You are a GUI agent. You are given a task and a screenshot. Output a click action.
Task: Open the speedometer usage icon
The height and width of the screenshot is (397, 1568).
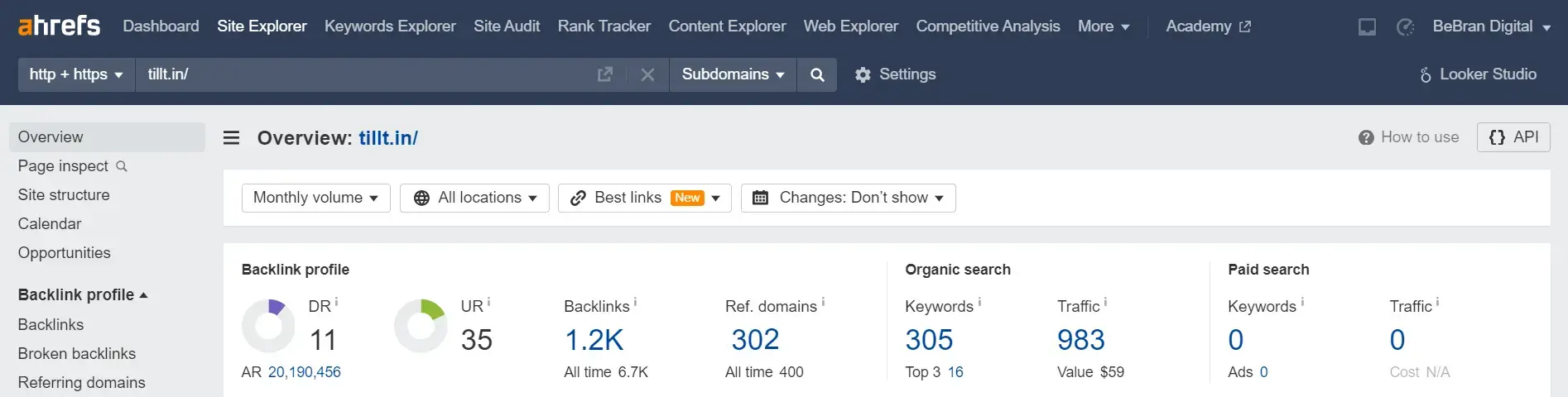point(1405,26)
